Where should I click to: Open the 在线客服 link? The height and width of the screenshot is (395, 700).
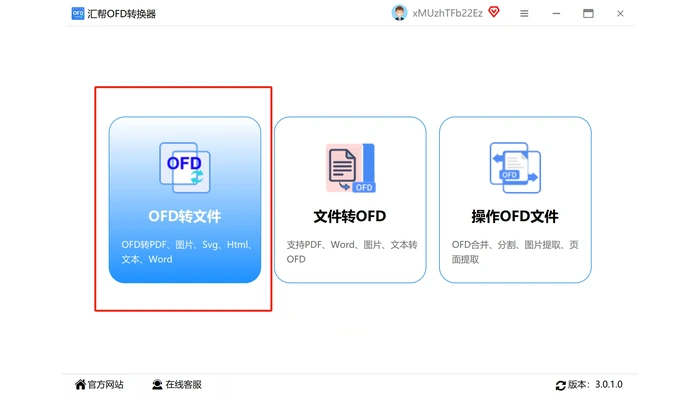click(183, 384)
